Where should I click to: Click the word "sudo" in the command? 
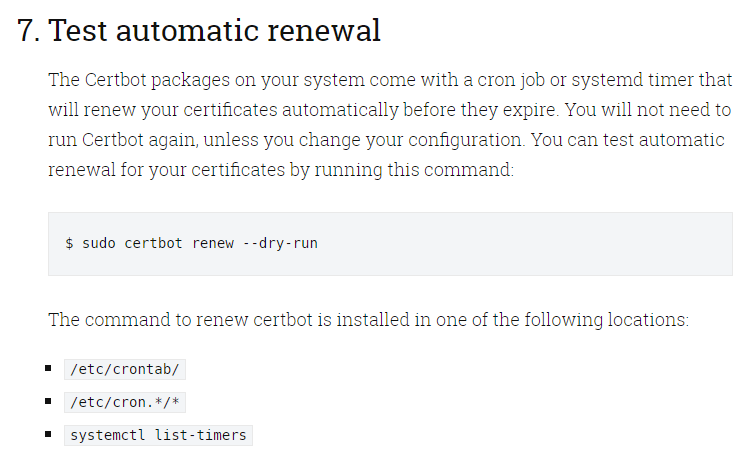coord(99,243)
